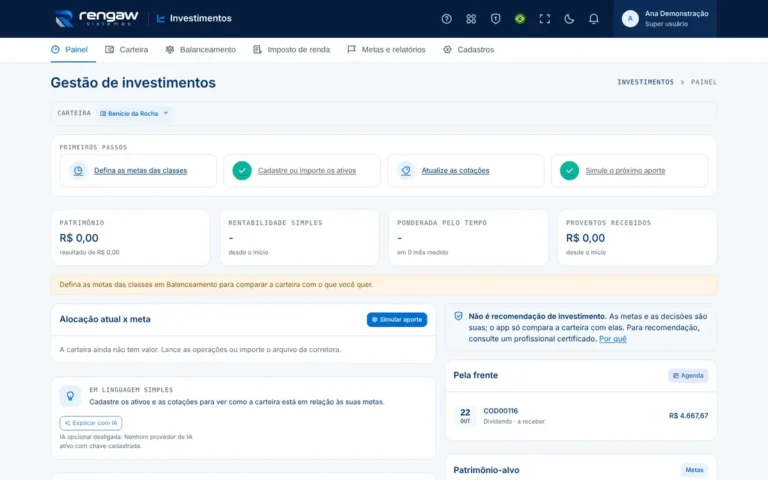The height and width of the screenshot is (480, 768).
Task: Click the INVESTIMENTOS breadcrumb
Action: [645, 82]
